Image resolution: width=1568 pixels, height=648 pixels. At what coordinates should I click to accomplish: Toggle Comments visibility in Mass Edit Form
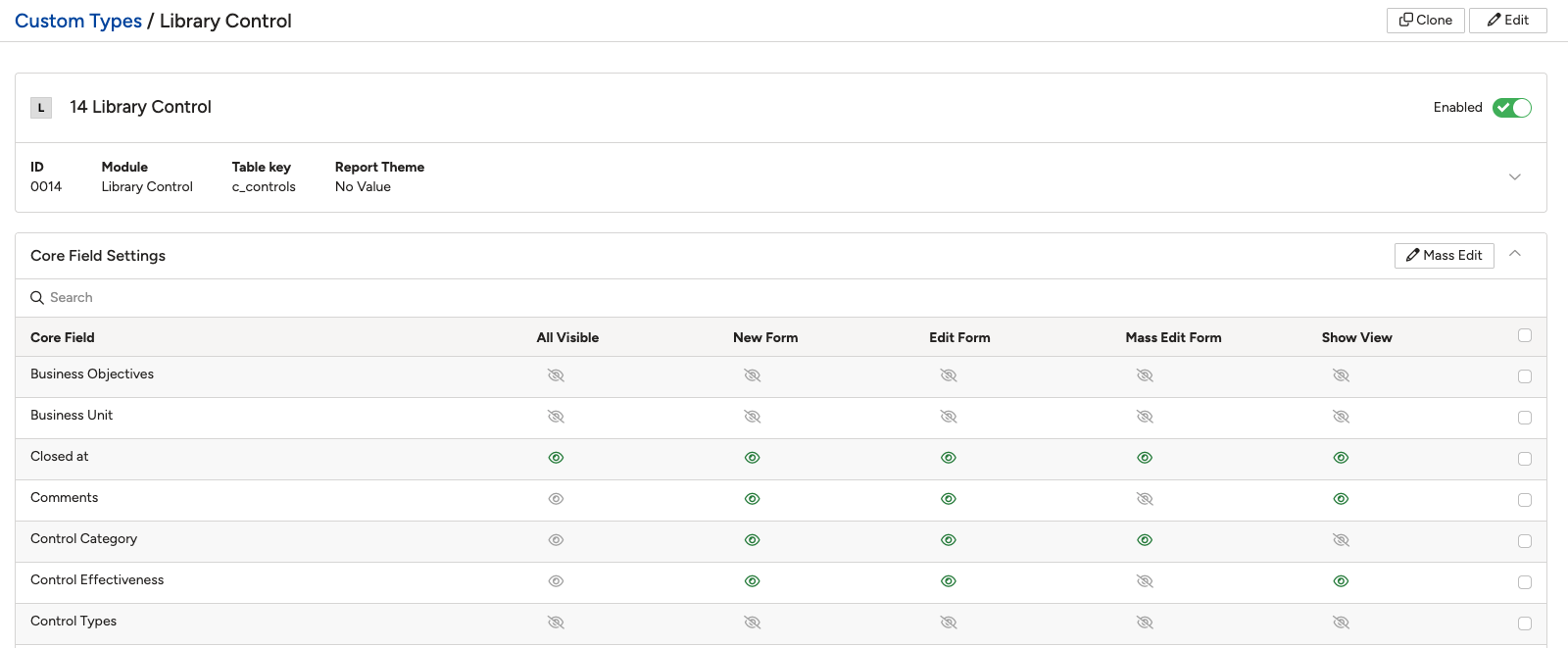point(1145,499)
